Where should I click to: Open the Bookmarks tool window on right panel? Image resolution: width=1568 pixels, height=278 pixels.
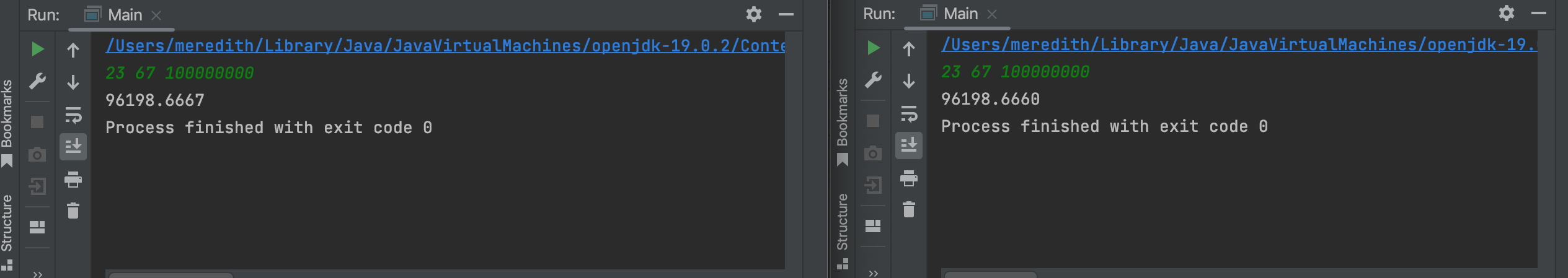pyautogui.click(x=842, y=118)
